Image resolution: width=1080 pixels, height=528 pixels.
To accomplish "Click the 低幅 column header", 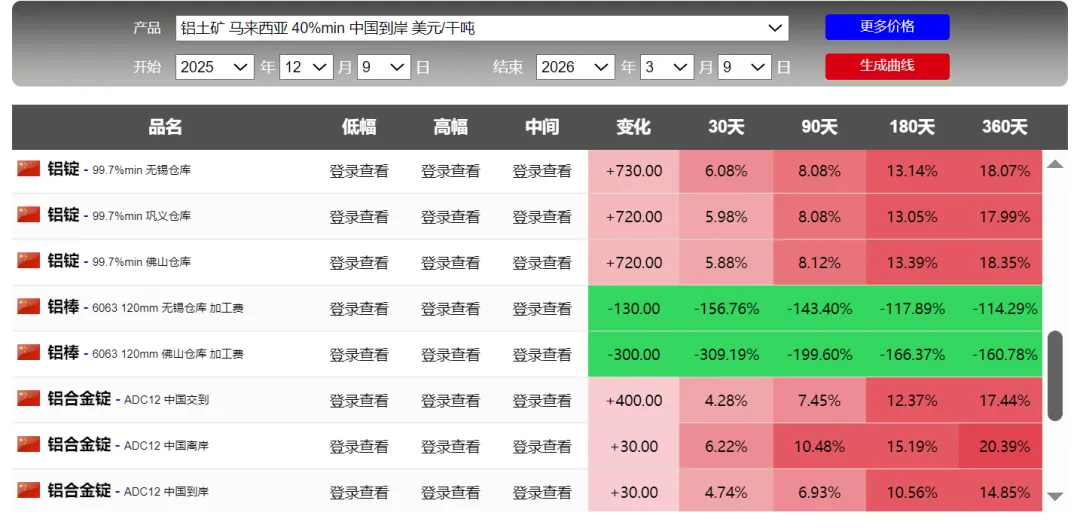I will [x=359, y=127].
